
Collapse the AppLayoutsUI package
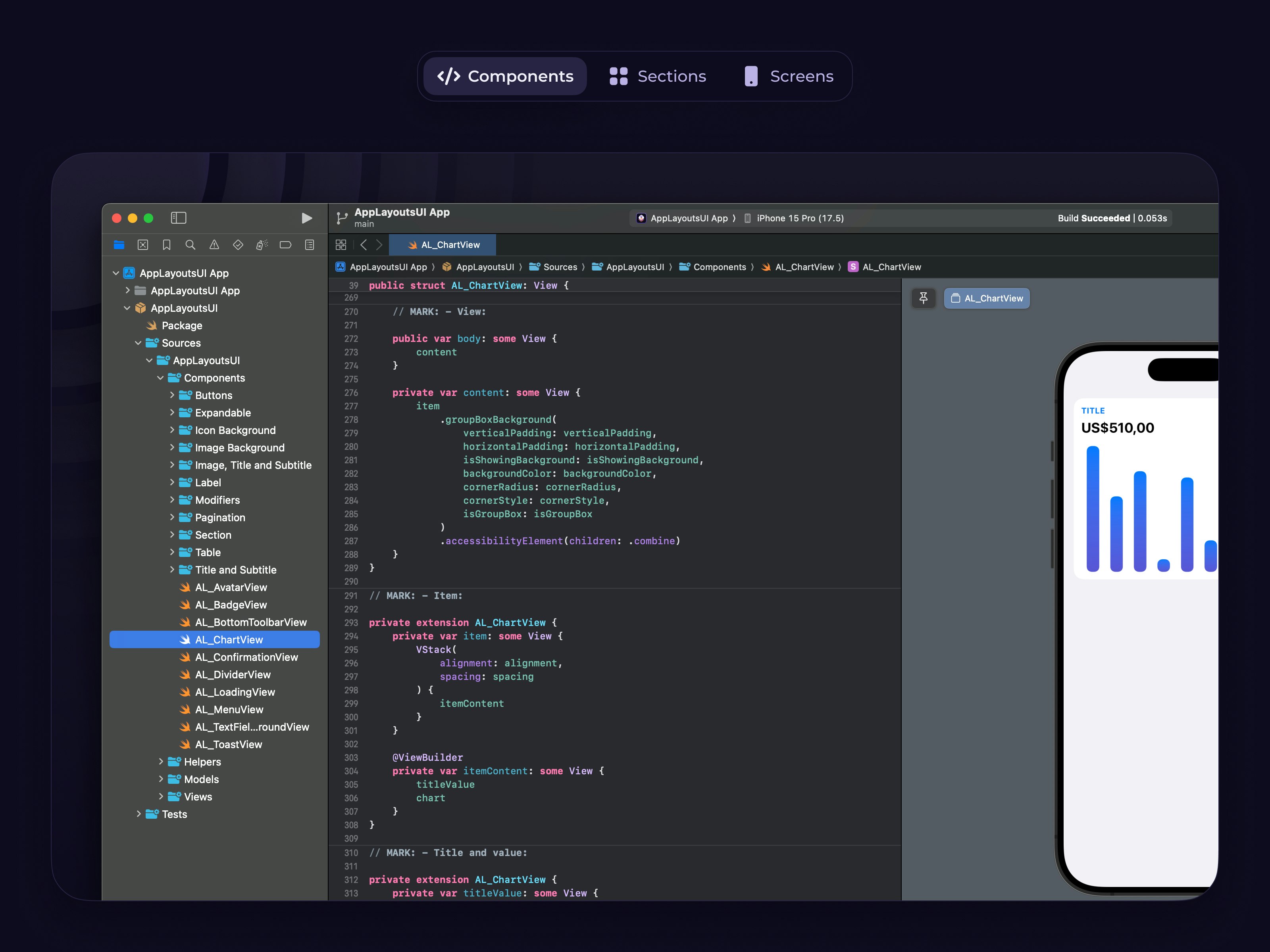point(127,308)
